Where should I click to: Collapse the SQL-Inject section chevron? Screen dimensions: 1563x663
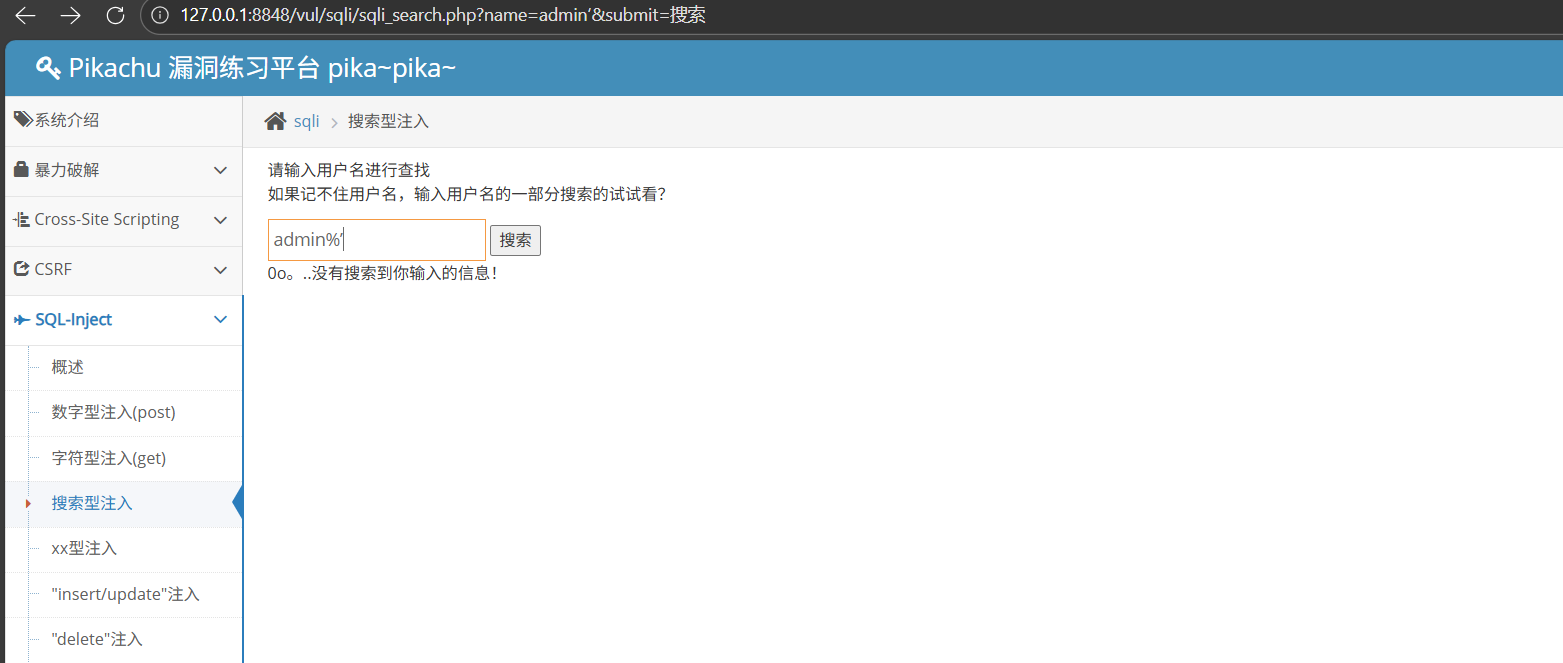pos(221,320)
